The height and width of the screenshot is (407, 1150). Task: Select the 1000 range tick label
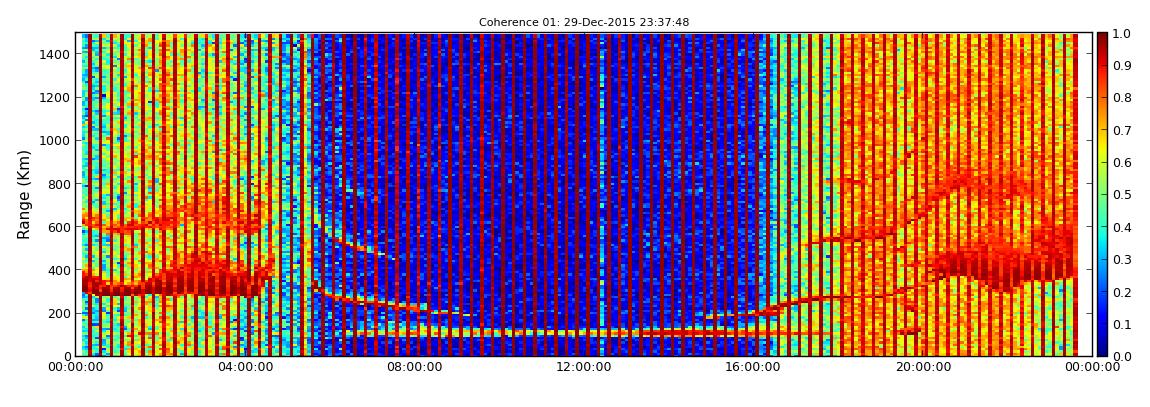[x=54, y=140]
